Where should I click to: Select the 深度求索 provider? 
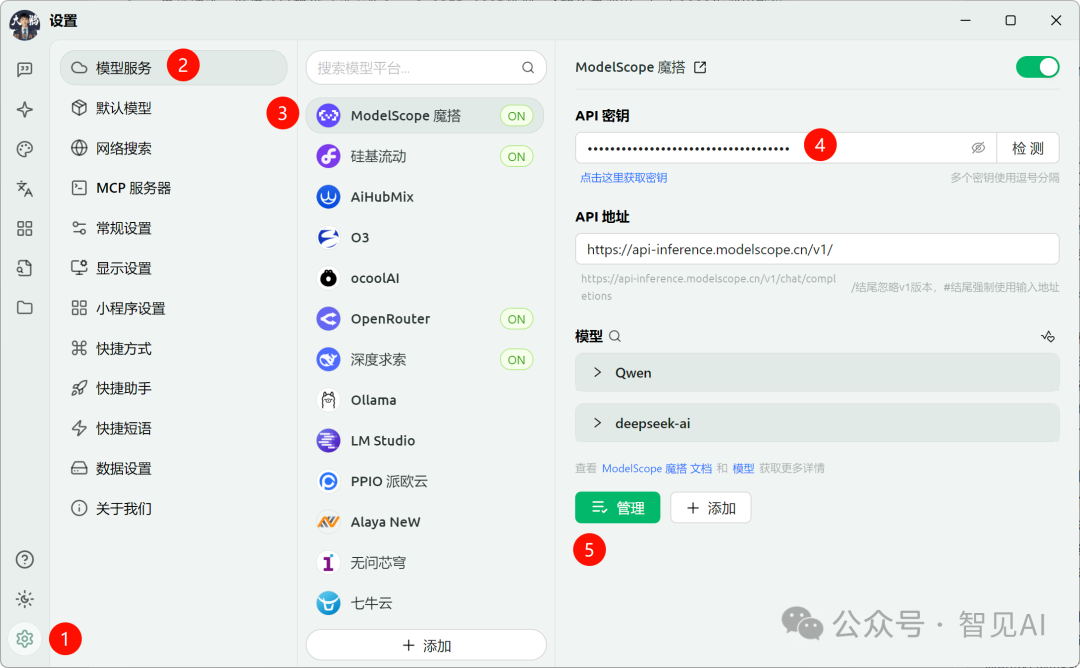424,359
